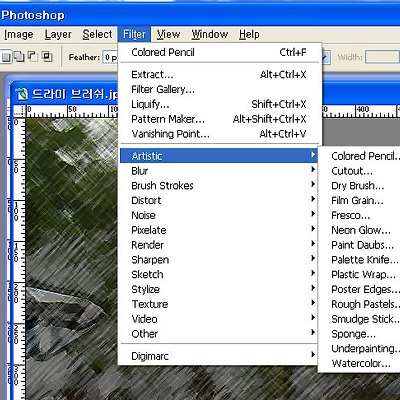
Task: Click the document window title bar
Action: tap(65, 94)
